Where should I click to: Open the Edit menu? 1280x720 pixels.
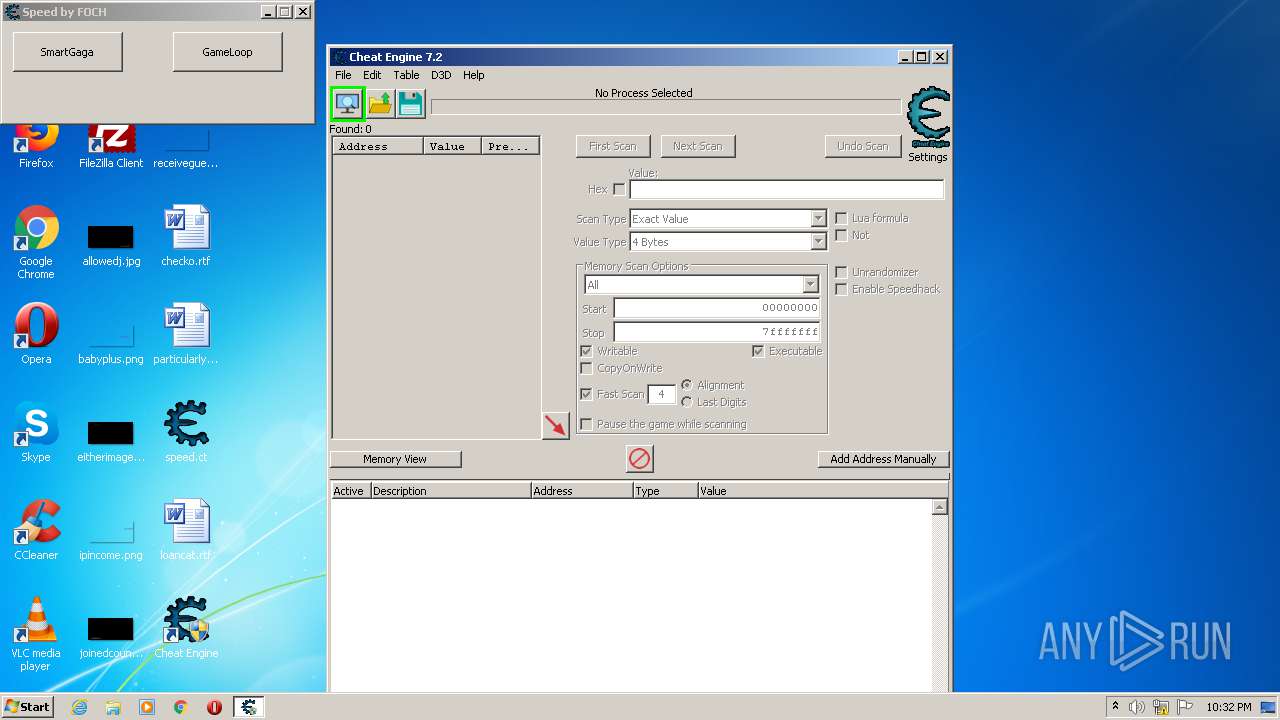click(x=372, y=75)
